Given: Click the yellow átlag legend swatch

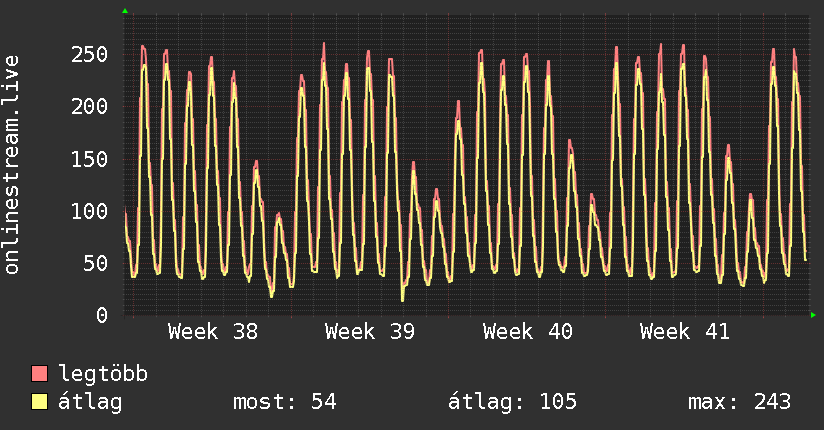Looking at the screenshot, I should [x=39, y=402].
